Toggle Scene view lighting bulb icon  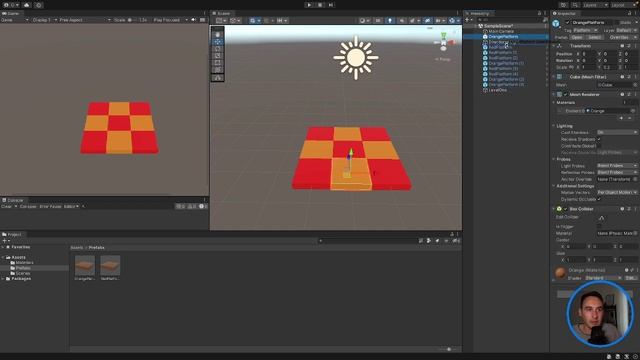pyautogui.click(x=390, y=20)
